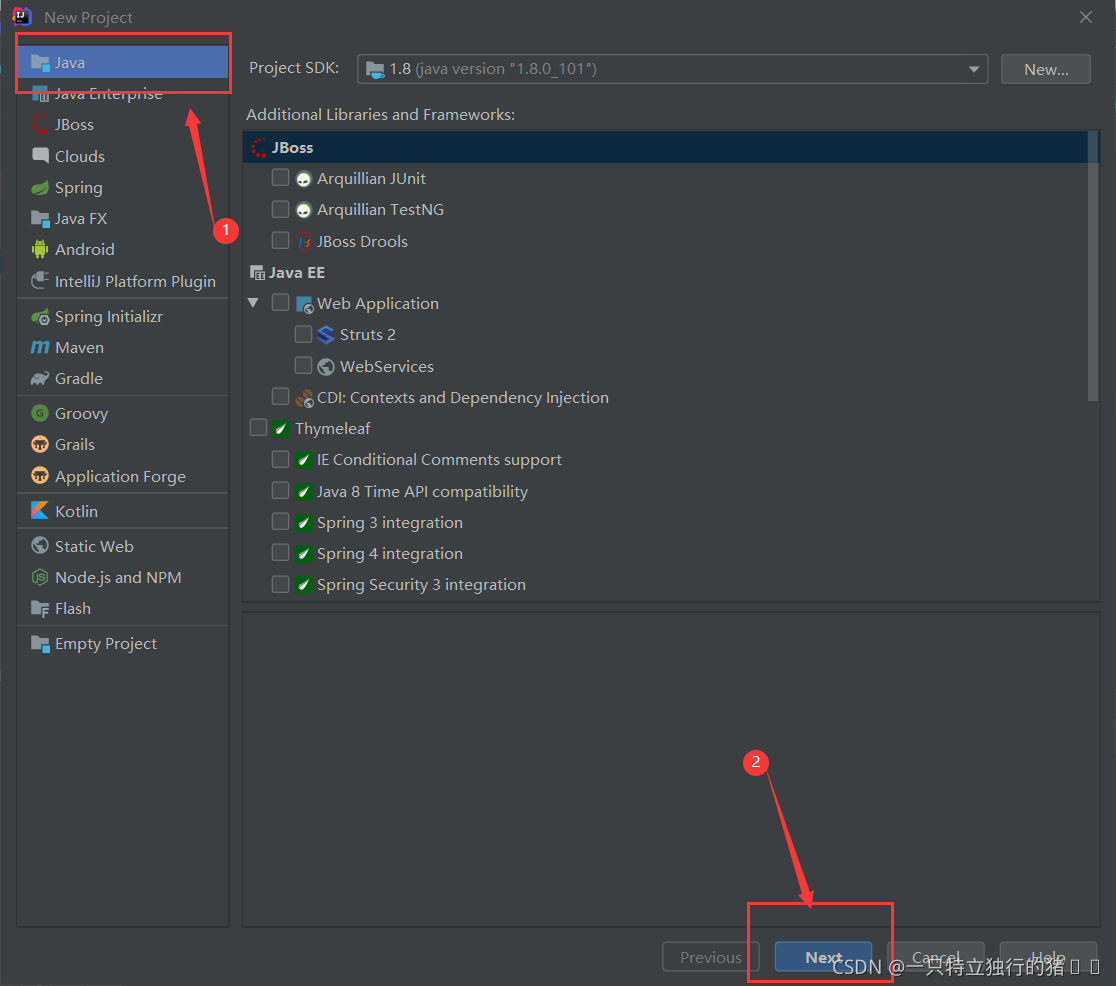Click the Arquillian TestNG alien icon
1116x986 pixels.
tap(304, 210)
